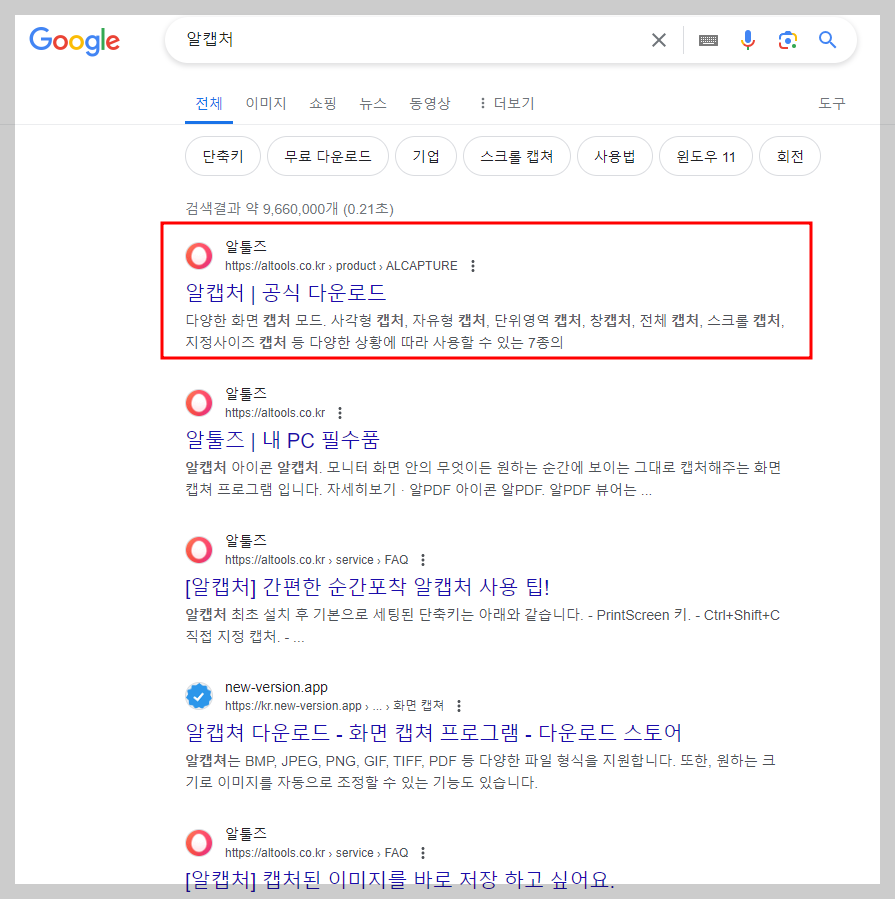Clear the search box with X icon
The image size is (895, 899).
tap(659, 40)
